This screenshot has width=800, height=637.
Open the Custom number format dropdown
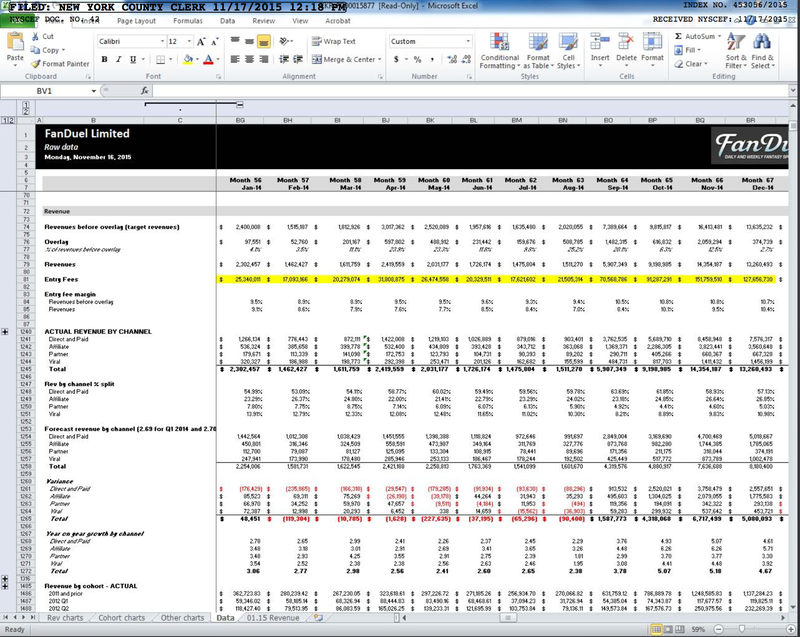(468, 41)
